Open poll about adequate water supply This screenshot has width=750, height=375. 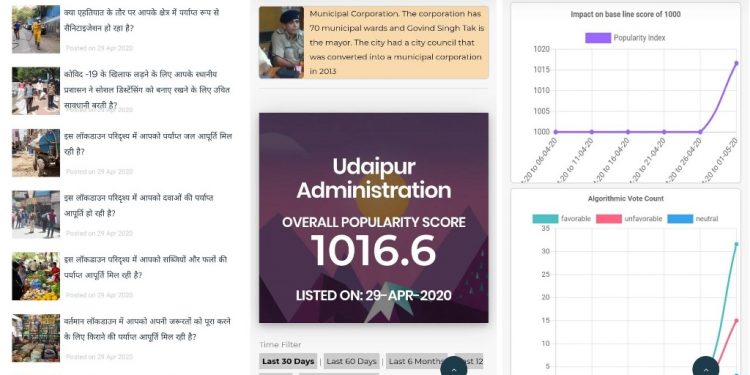[148, 144]
